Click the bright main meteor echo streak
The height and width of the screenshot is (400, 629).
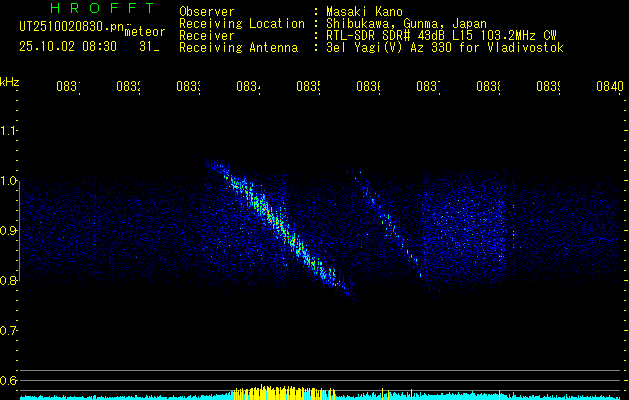(281, 227)
